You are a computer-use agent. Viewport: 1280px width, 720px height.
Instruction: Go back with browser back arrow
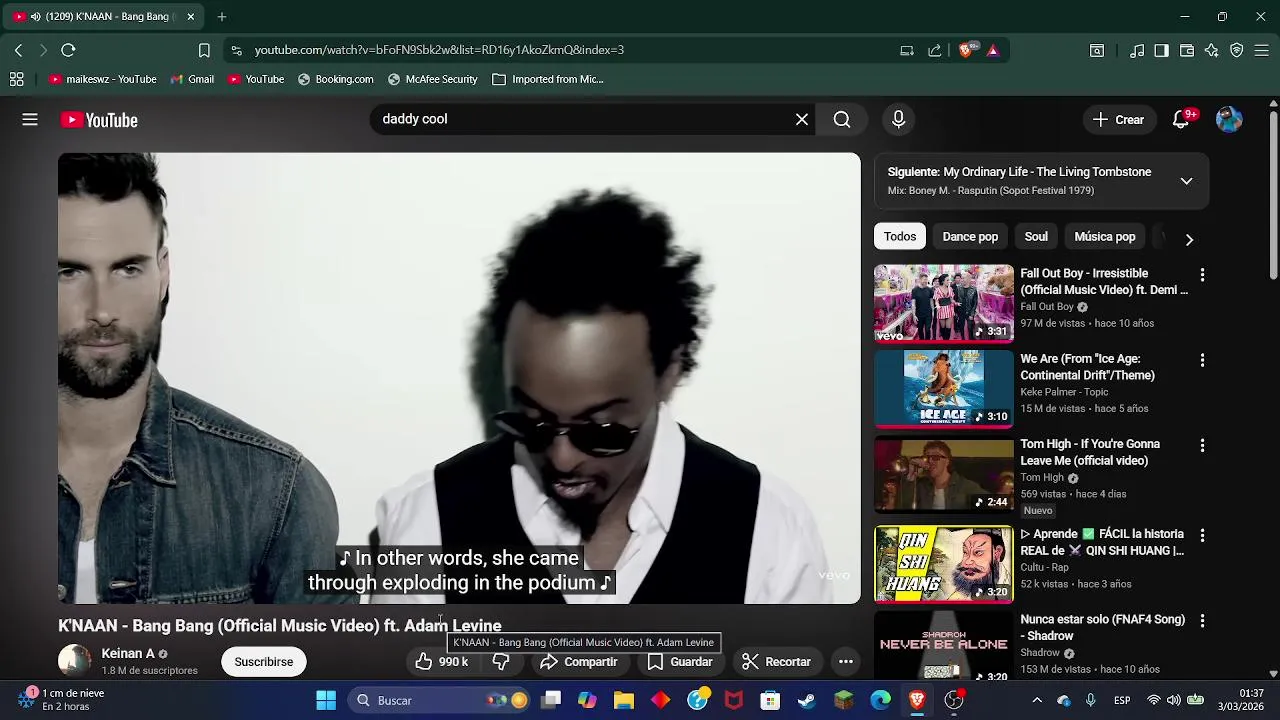coord(18,50)
